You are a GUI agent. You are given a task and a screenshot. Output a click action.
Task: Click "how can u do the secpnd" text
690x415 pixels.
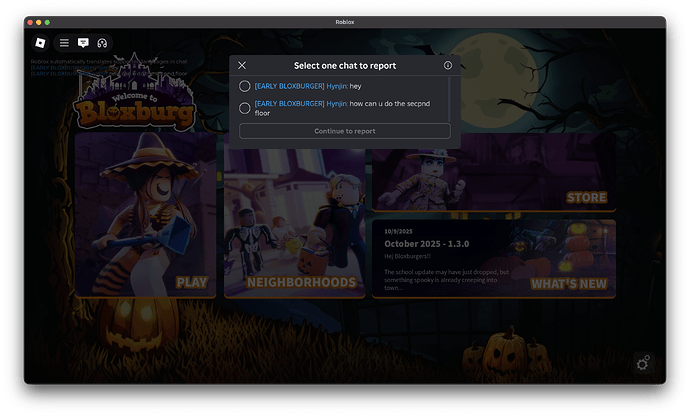point(390,104)
